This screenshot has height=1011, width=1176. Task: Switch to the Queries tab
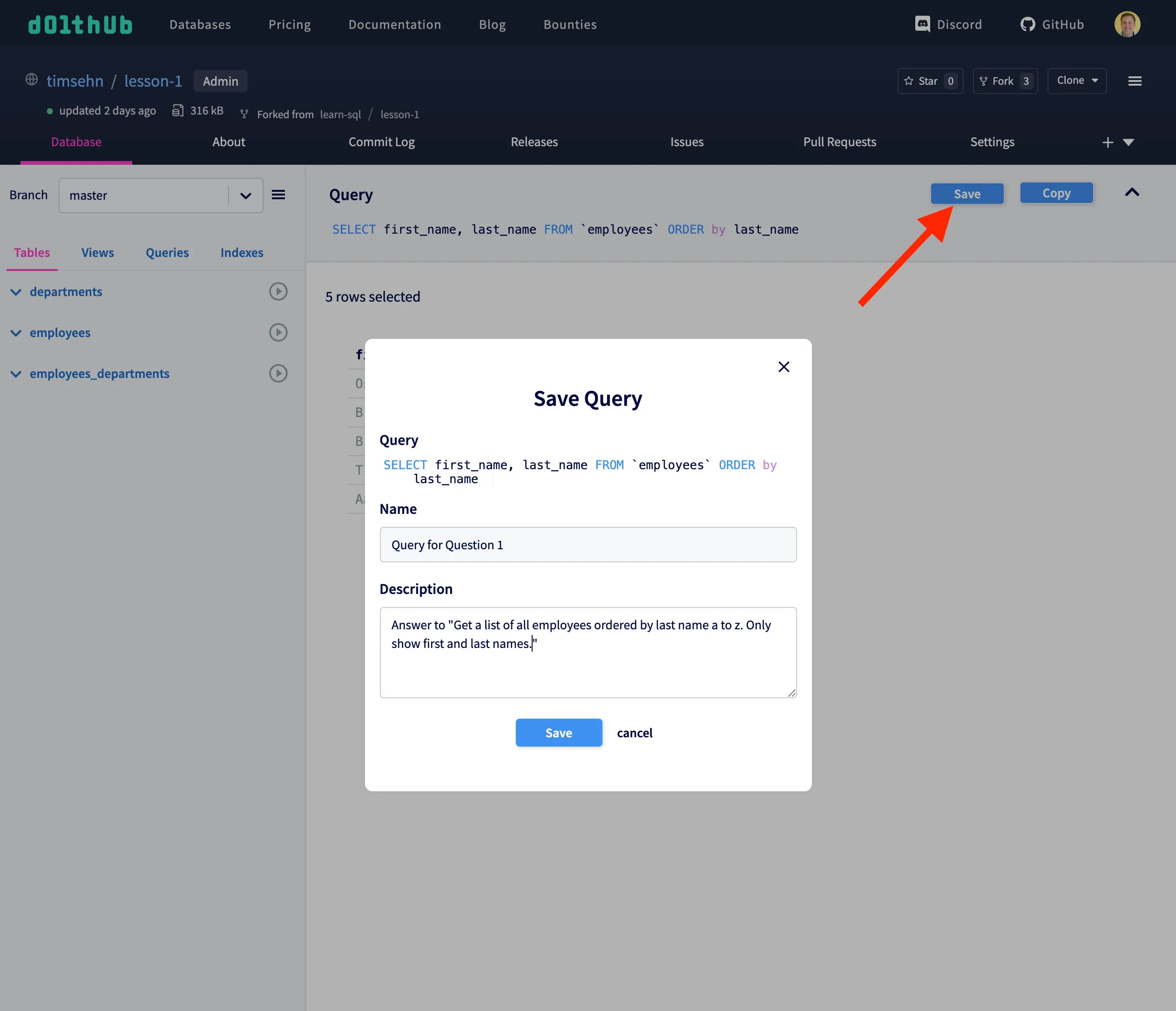[167, 252]
